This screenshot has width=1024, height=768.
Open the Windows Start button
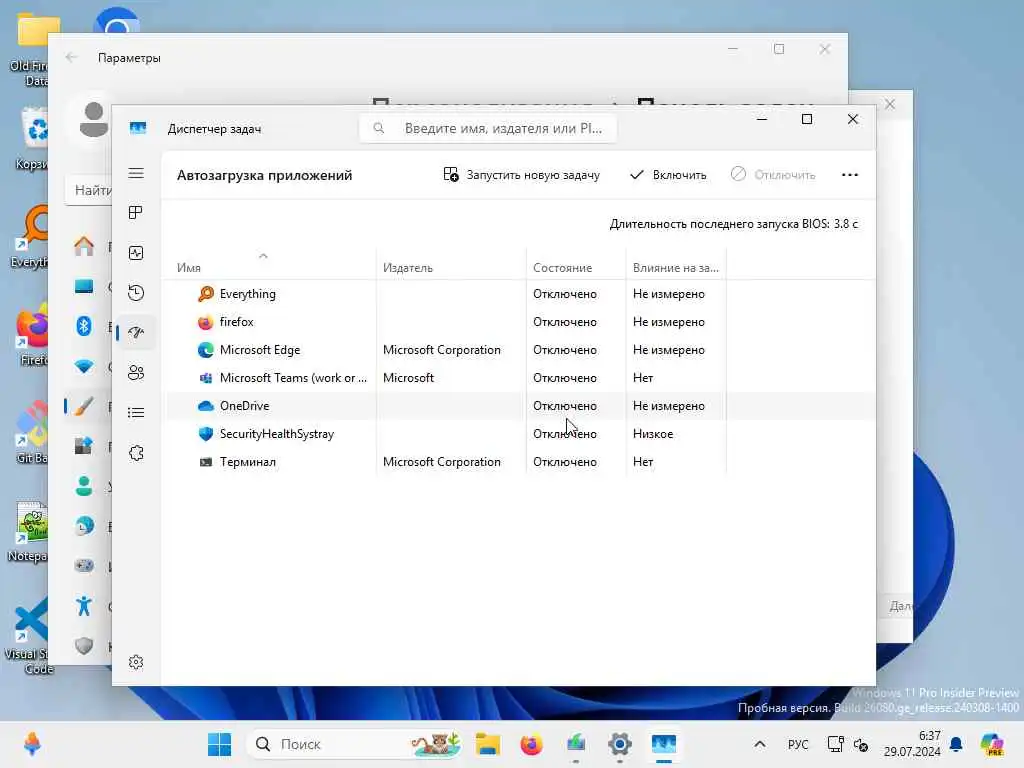coord(219,744)
